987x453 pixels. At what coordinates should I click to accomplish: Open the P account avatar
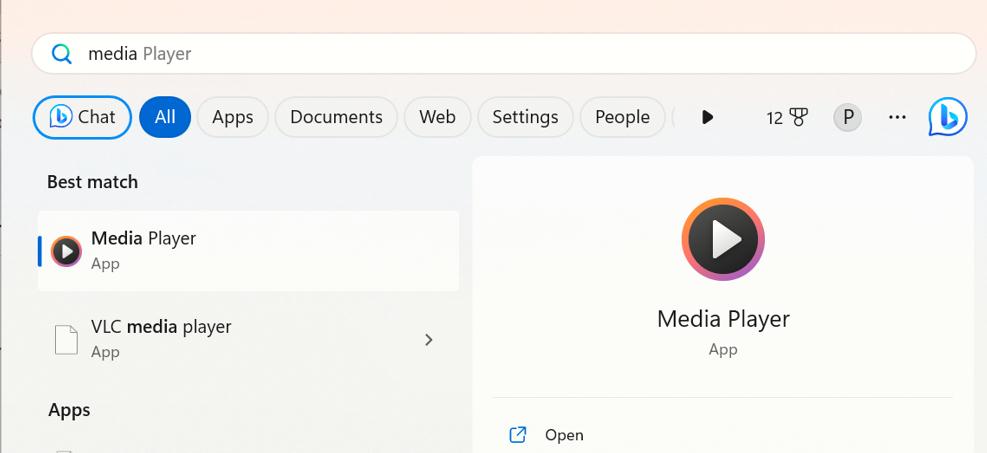click(x=848, y=117)
